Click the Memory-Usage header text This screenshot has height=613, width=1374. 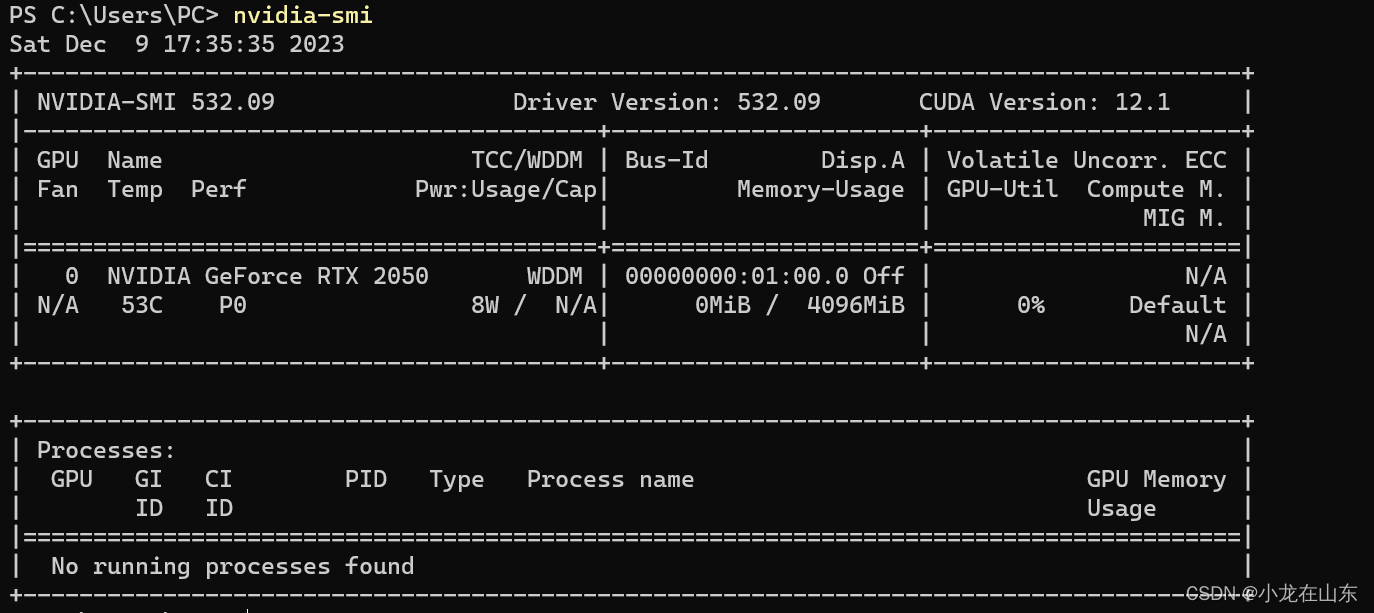(821, 189)
